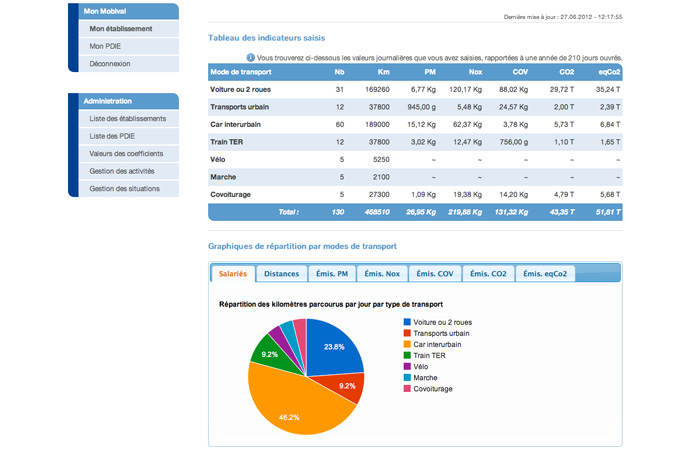This screenshot has height=450, width=690.
Task: Switch to the Émis. eqCo2 tab
Action: pyautogui.click(x=546, y=273)
